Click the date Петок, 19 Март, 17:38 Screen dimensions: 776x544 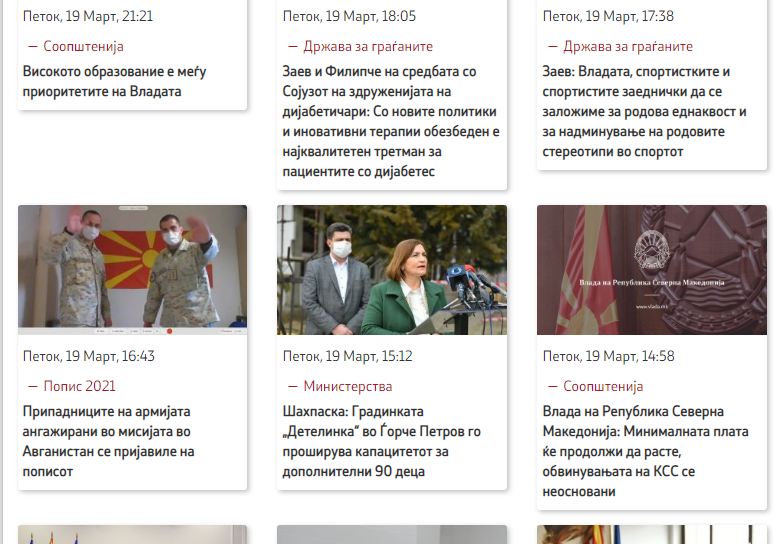[608, 16]
